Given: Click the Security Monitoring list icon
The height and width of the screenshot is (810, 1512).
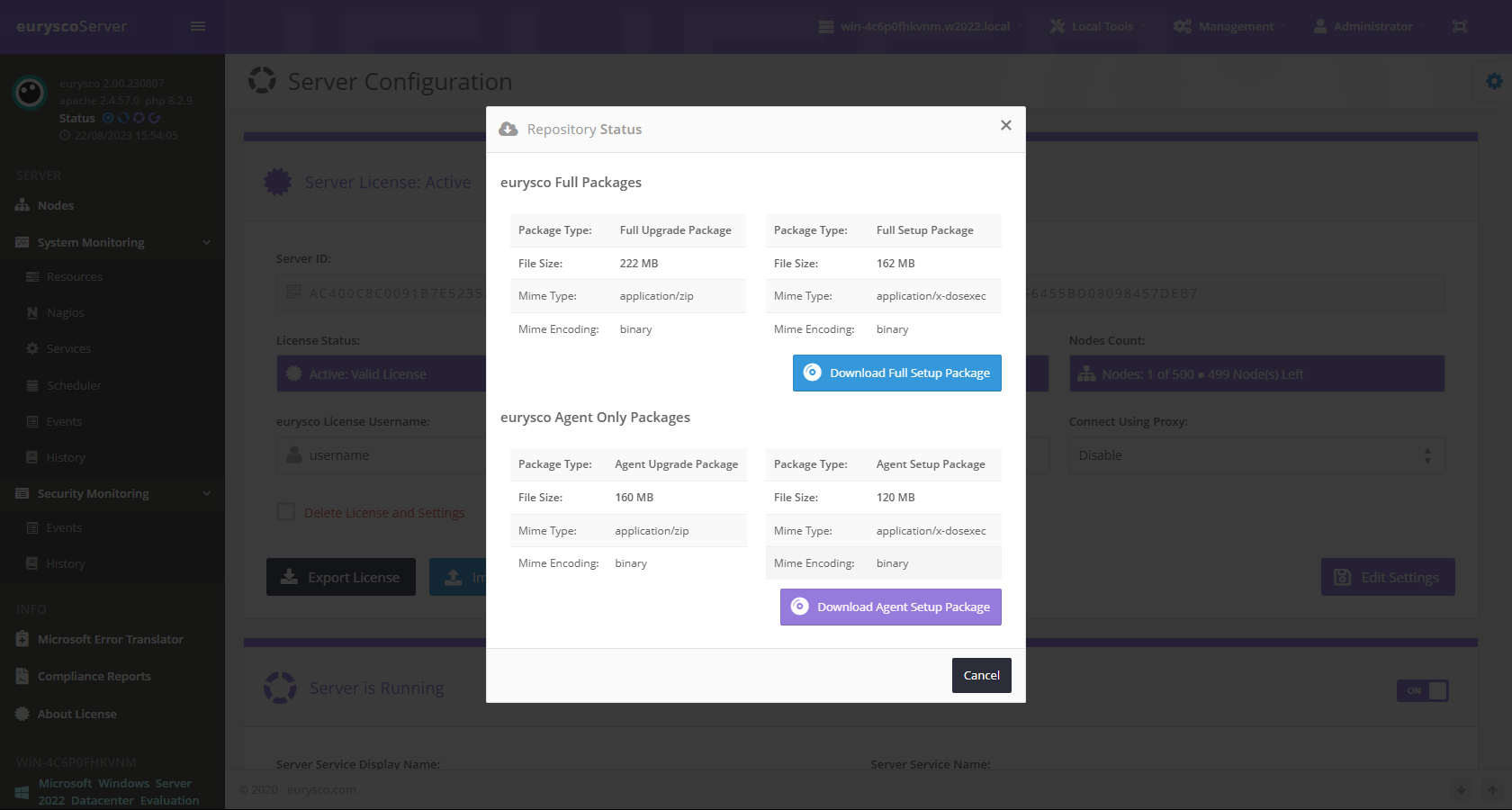Looking at the screenshot, I should pyautogui.click(x=22, y=493).
